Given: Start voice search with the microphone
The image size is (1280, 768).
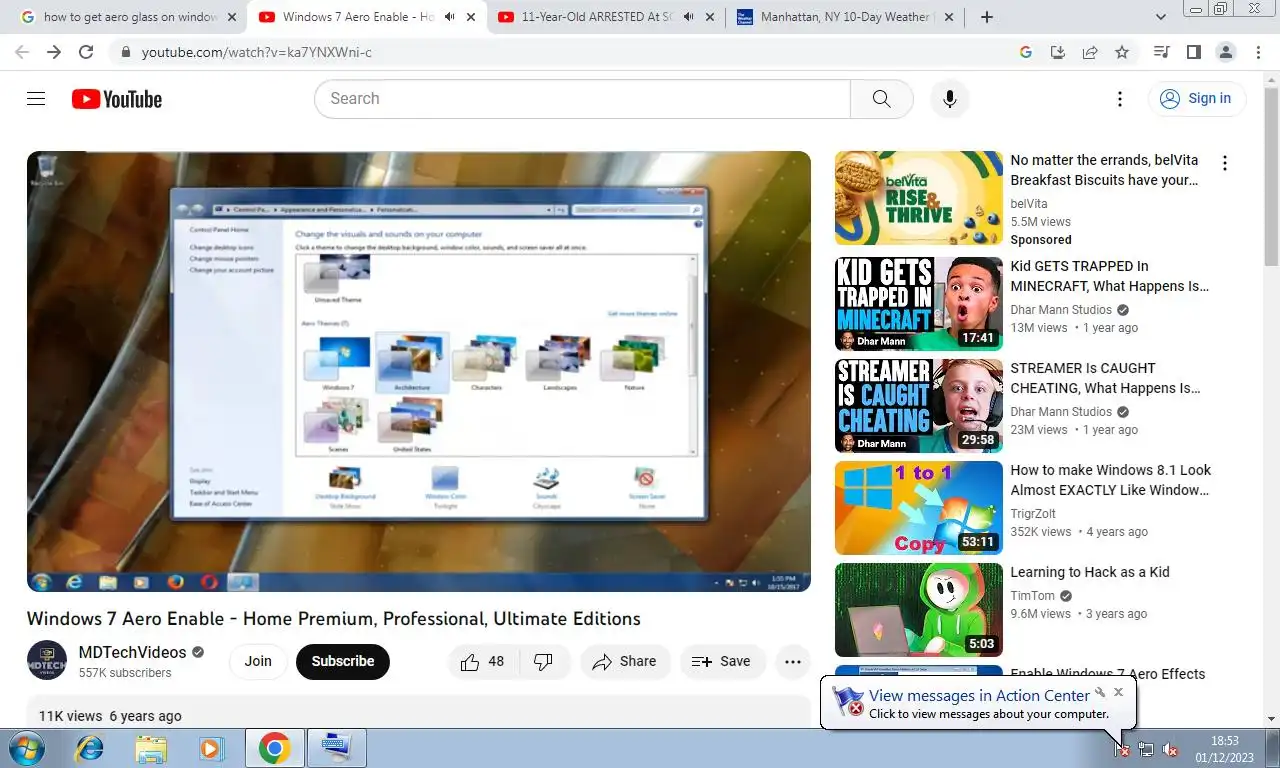Looking at the screenshot, I should (950, 99).
